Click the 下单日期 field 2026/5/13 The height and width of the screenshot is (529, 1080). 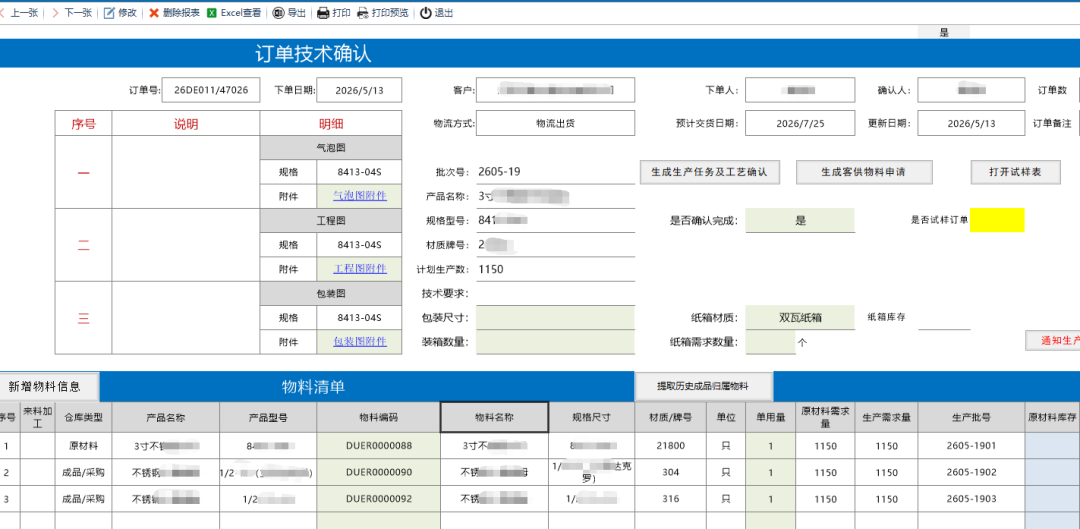click(359, 90)
